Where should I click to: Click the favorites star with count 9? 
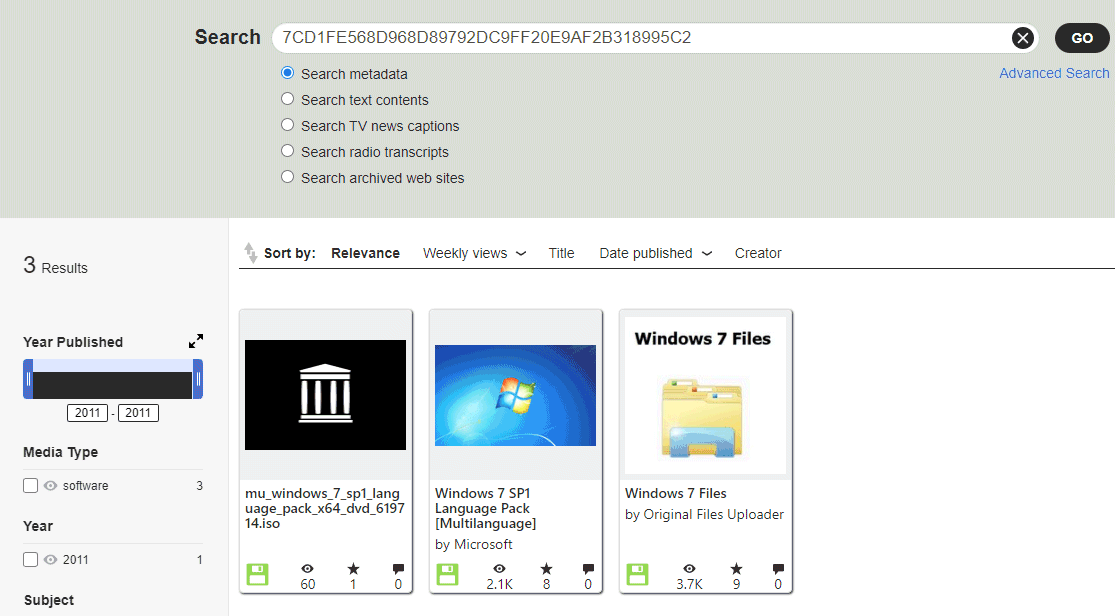coord(736,569)
